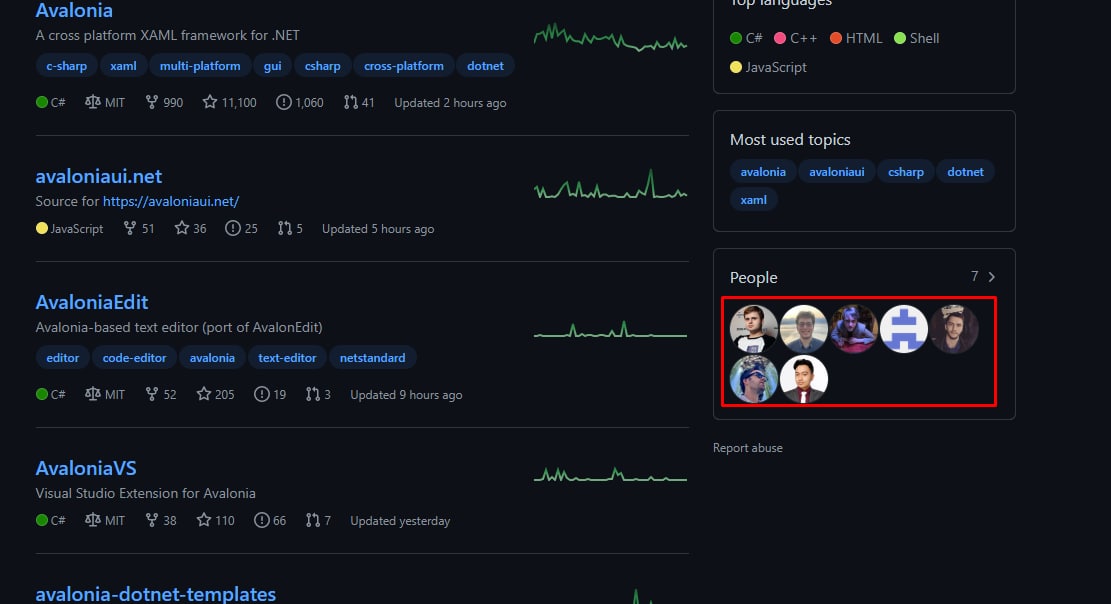The width and height of the screenshot is (1111, 604).
Task: Select gui topic tag
Action: pyautogui.click(x=273, y=66)
